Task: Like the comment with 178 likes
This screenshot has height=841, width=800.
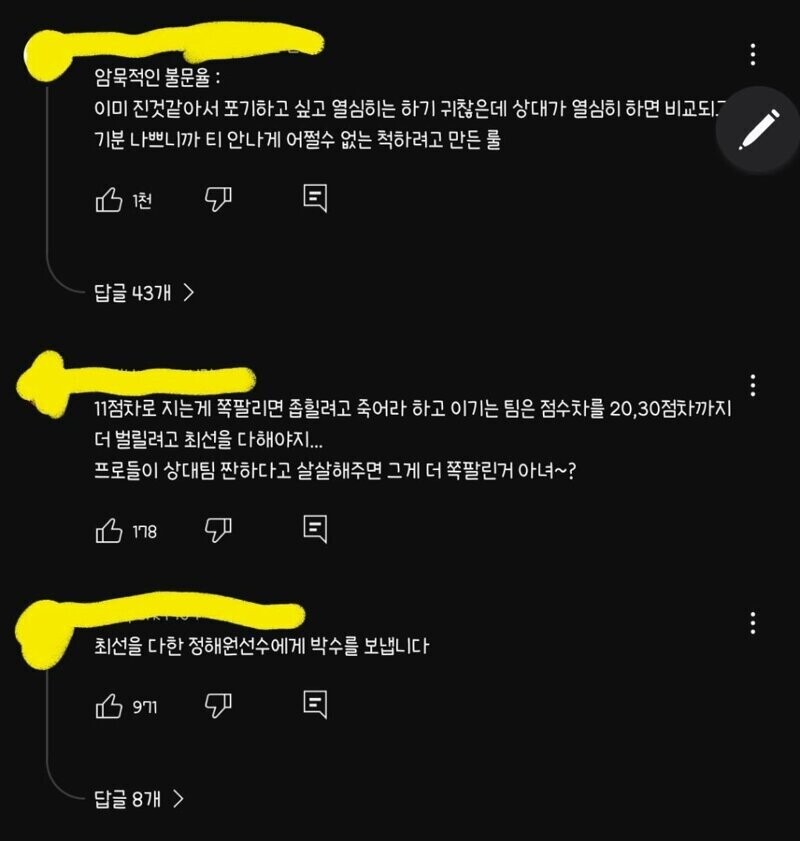Action: (109, 531)
